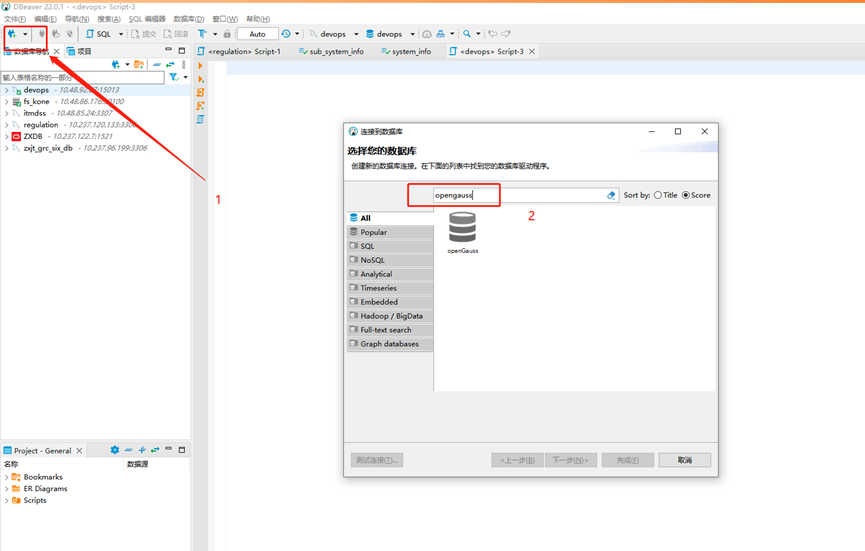Toggle navigator link with editor icon
This screenshot has height=551, width=865.
tap(170, 65)
